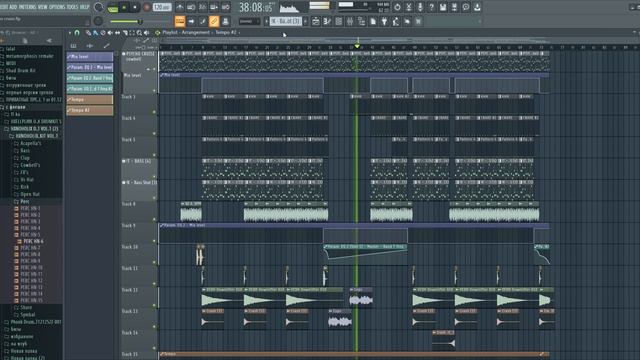Toggle wait-for-input icon beside the metronome
640x360 pixels.
pos(191,7)
